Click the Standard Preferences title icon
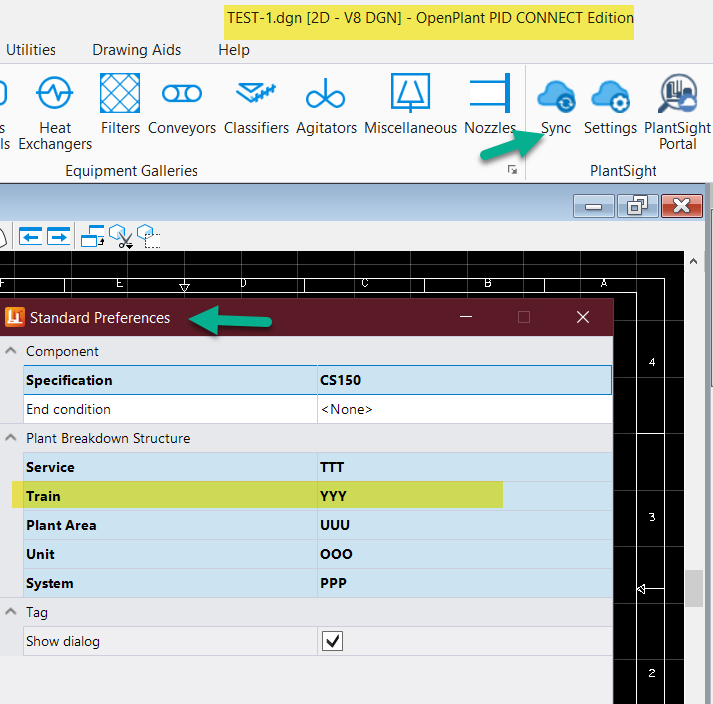Image resolution: width=713 pixels, height=704 pixels. pyautogui.click(x=15, y=317)
